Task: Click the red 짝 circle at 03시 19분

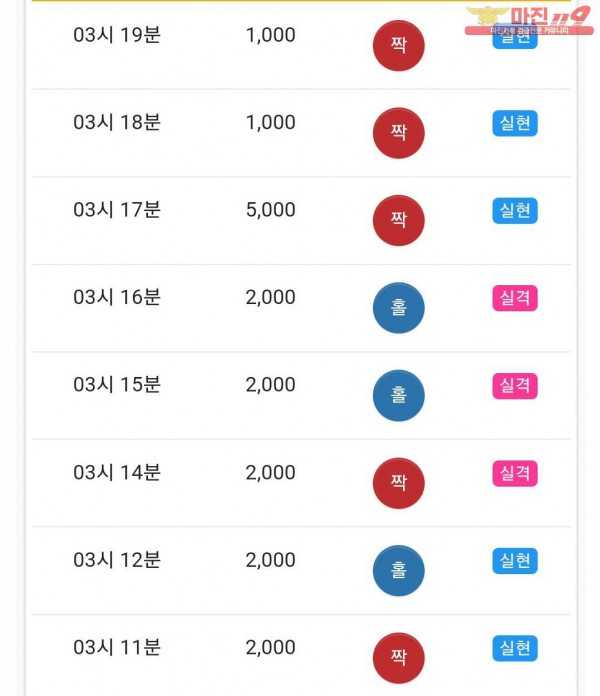Action: (x=399, y=45)
